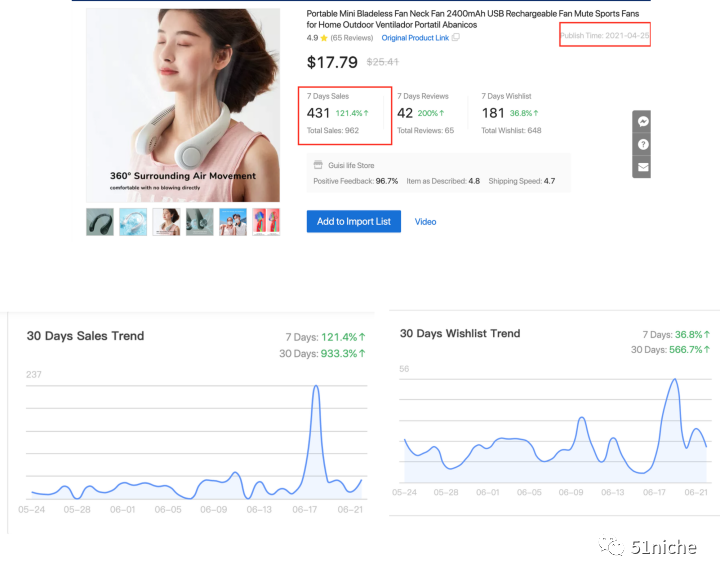This screenshot has height=577, width=720.
Task: Click the 237 max value on sales chart
Action: 34,375
